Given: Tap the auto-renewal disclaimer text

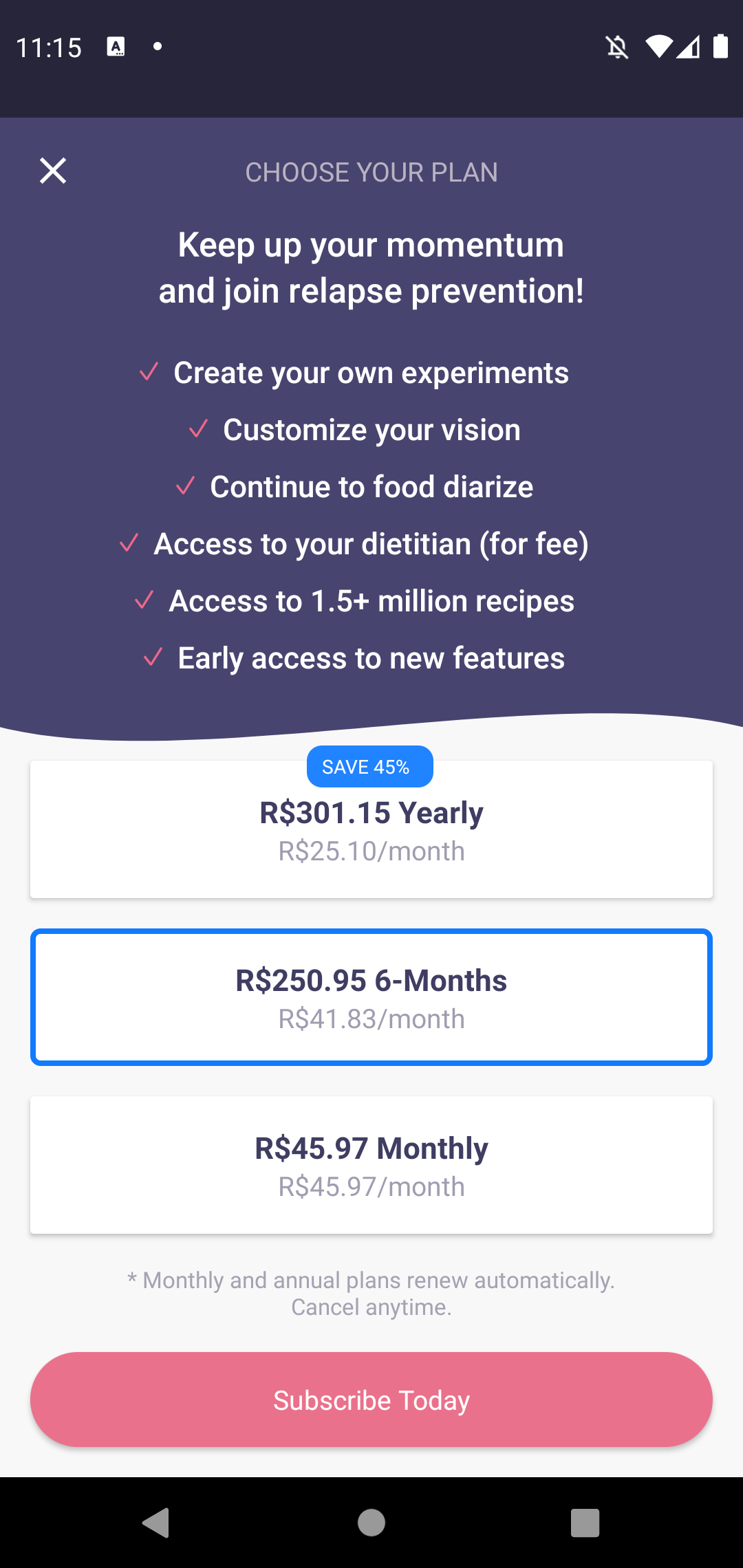Looking at the screenshot, I should 371,1294.
